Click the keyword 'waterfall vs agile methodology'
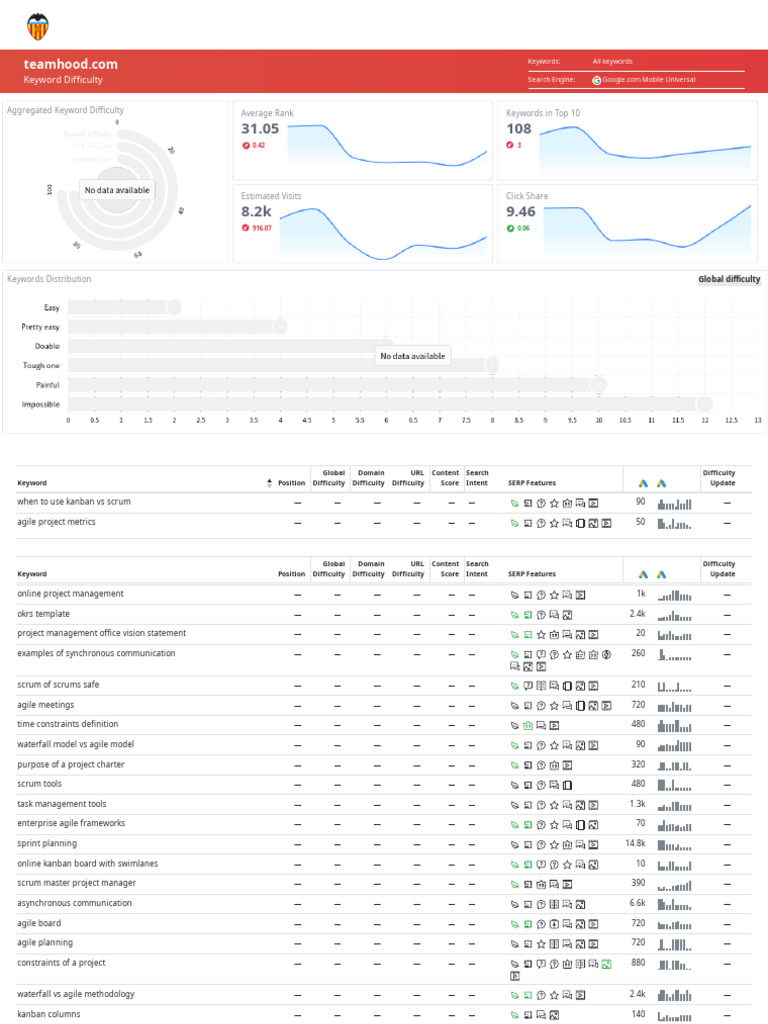768x1024 pixels. [x=76, y=994]
